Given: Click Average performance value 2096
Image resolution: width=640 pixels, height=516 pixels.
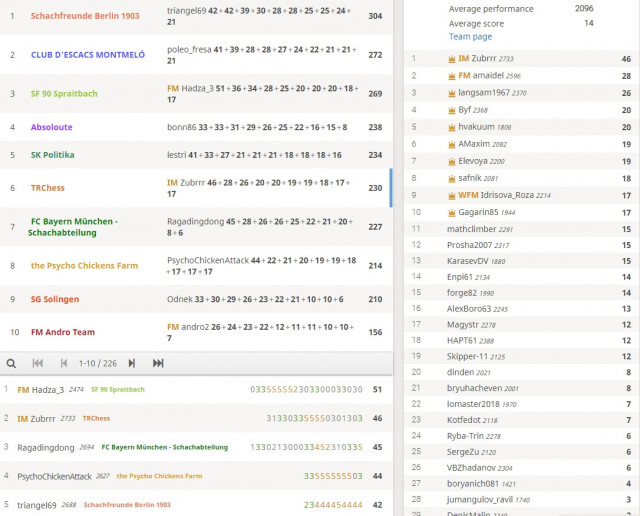Looking at the screenshot, I should 584,8.
